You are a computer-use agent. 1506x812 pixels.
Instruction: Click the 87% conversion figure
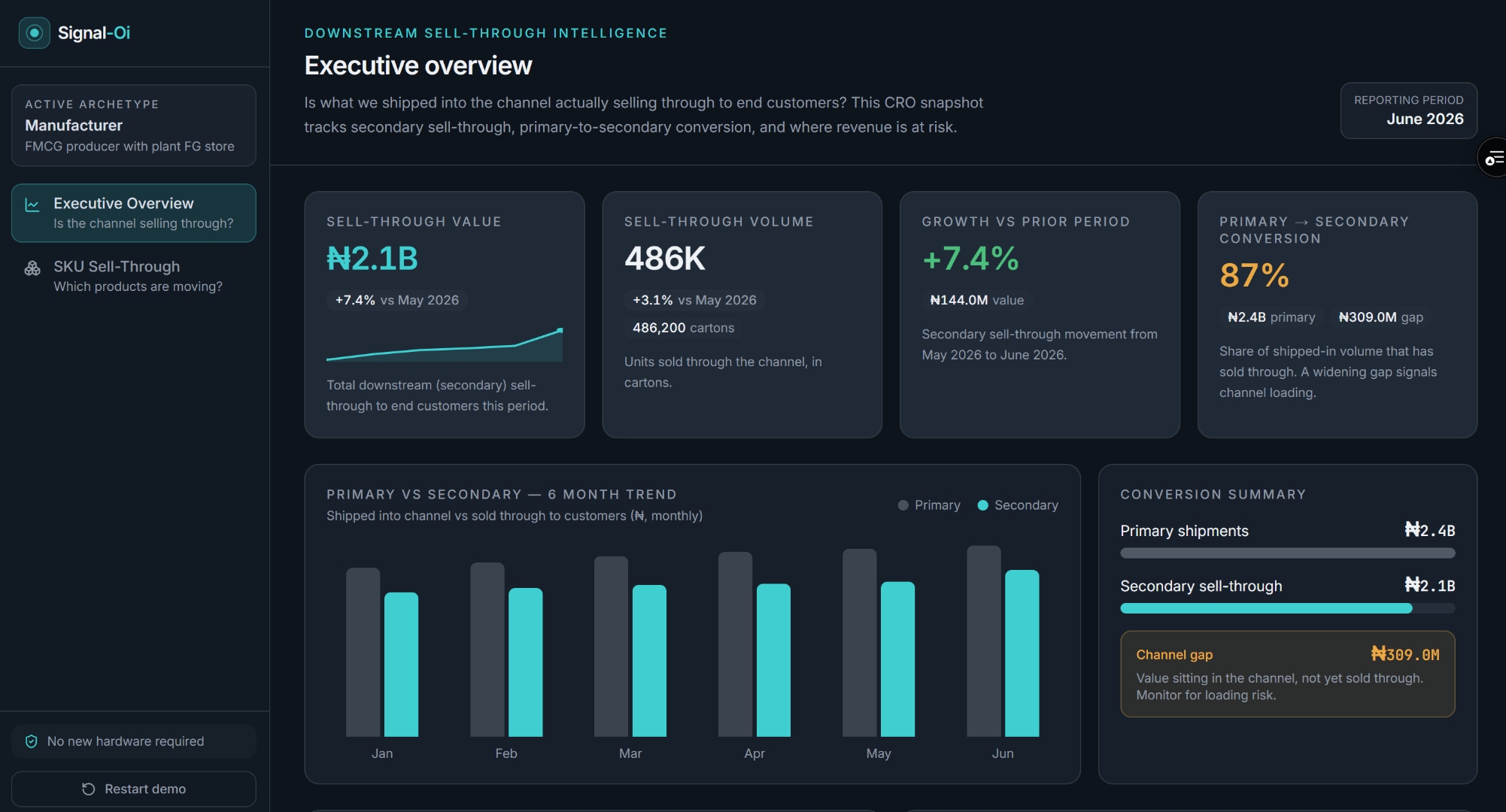[x=1254, y=275]
